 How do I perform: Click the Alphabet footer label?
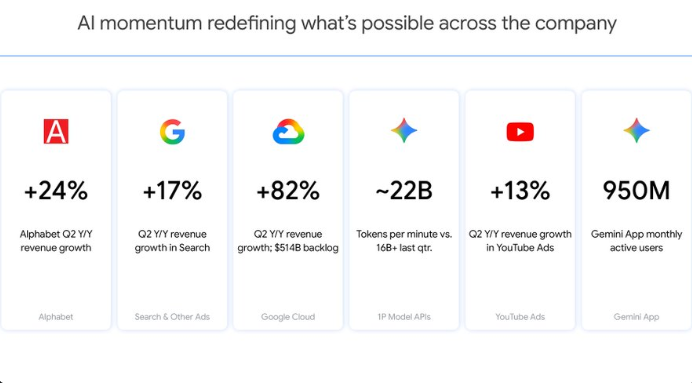56,316
